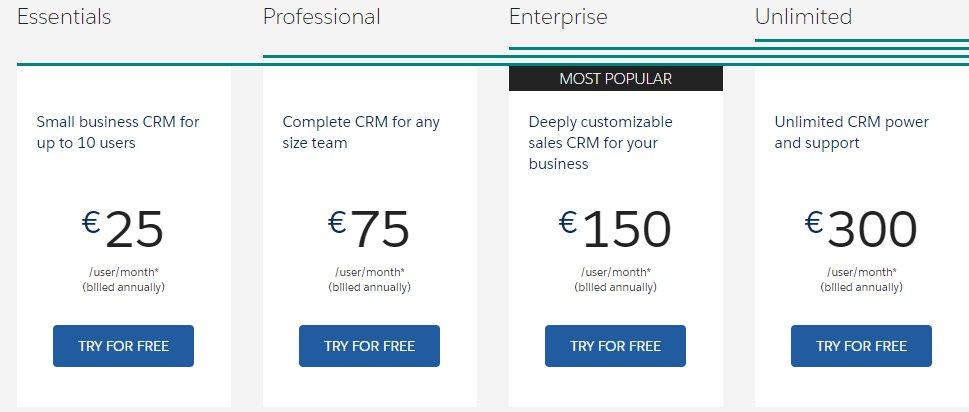Viewport: 969px width, 412px height.
Task: Click 'Deeply customizable sales CRM' description
Action: tap(600, 142)
